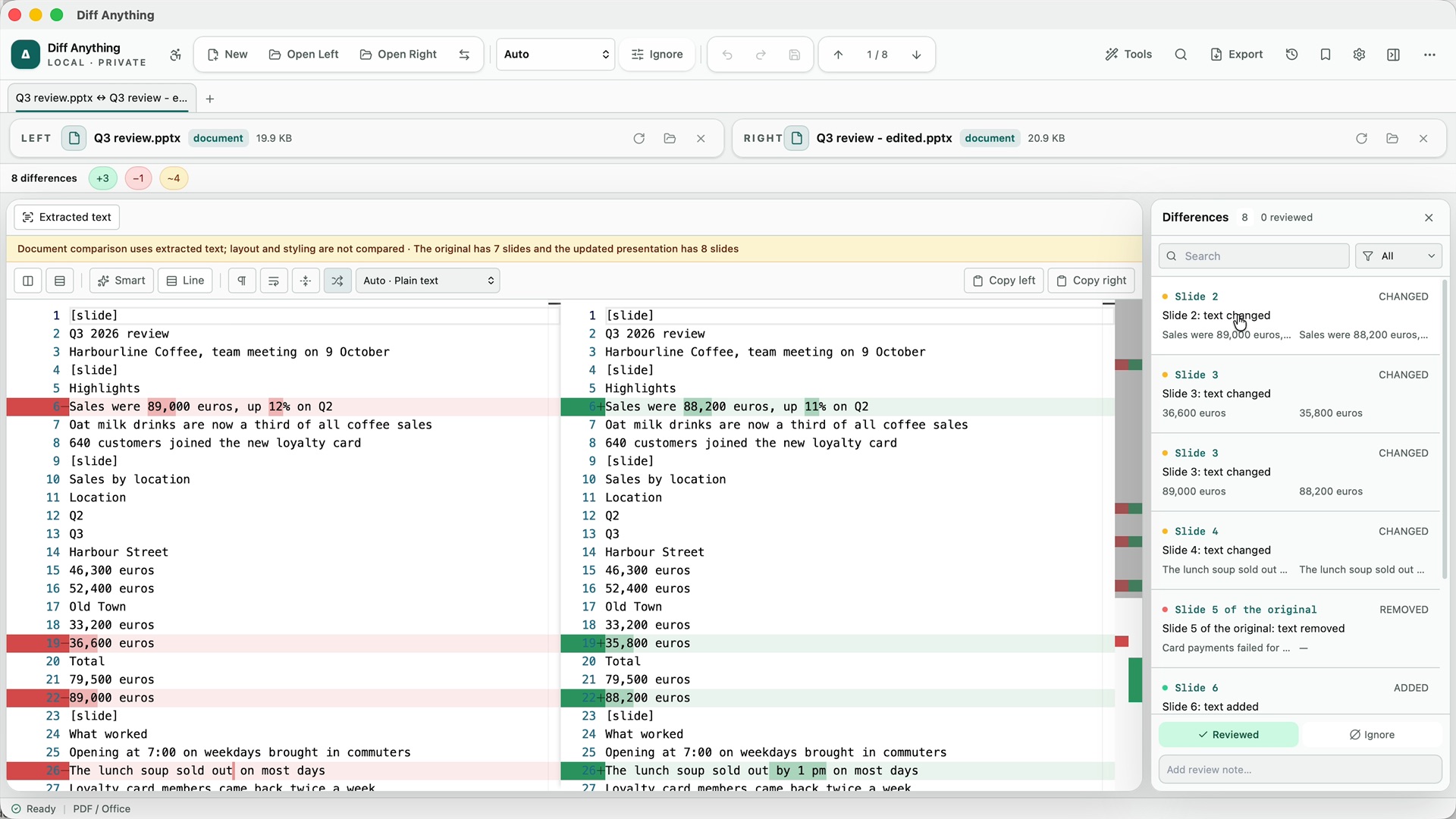Select the Extracted text view tab

(x=67, y=218)
